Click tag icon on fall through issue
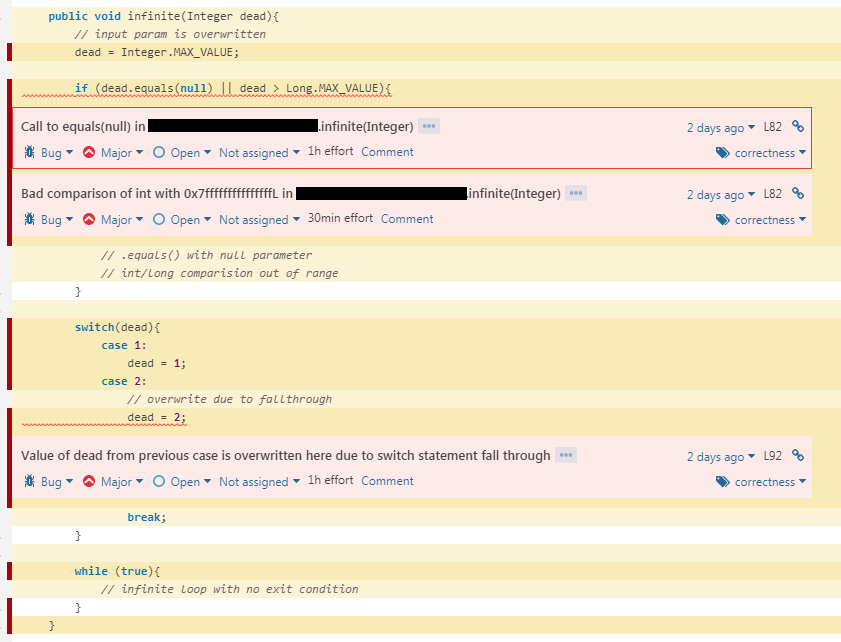 pos(722,482)
